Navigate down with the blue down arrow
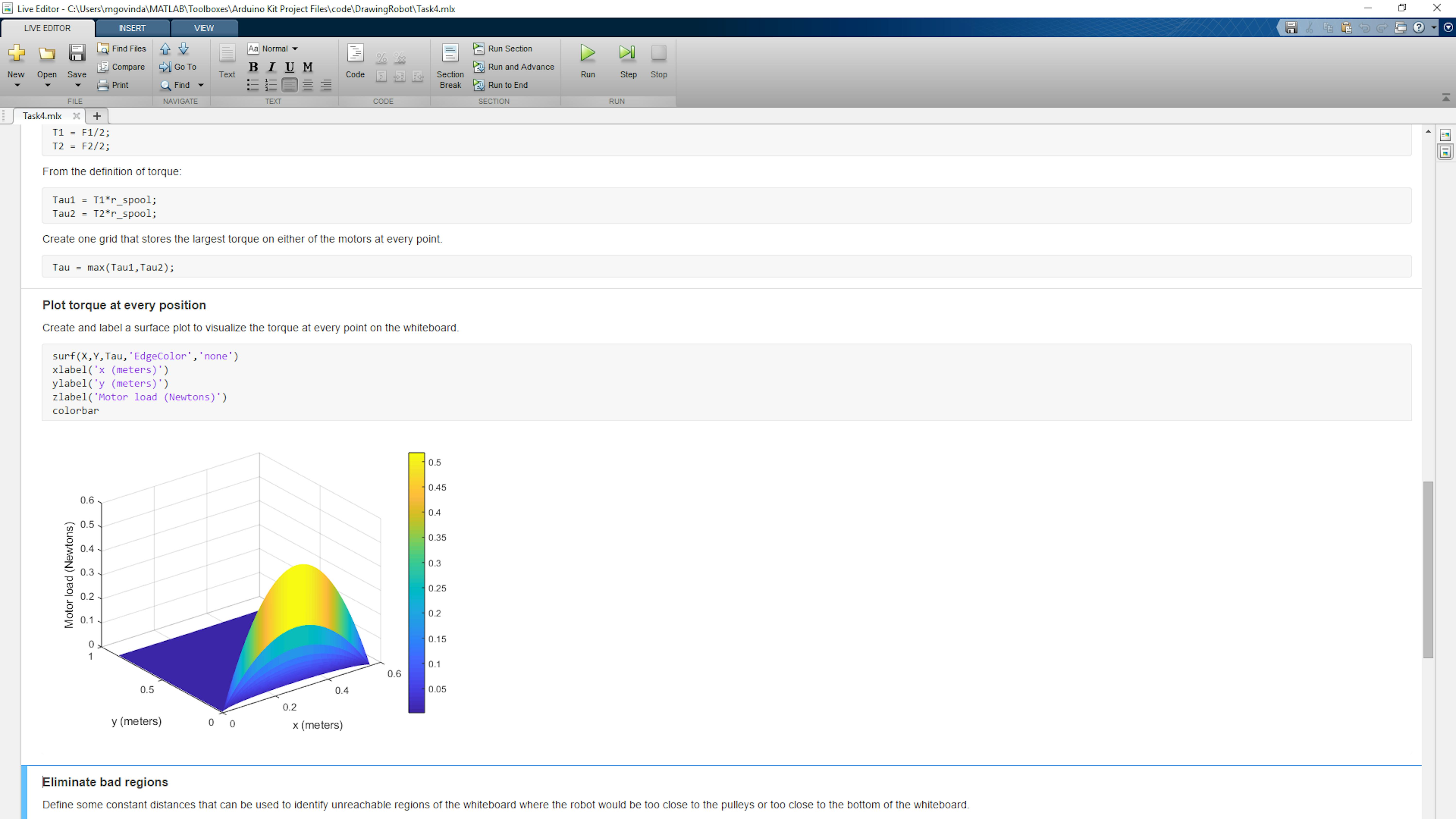Screen dimensions: 1456x819 [x=184, y=49]
